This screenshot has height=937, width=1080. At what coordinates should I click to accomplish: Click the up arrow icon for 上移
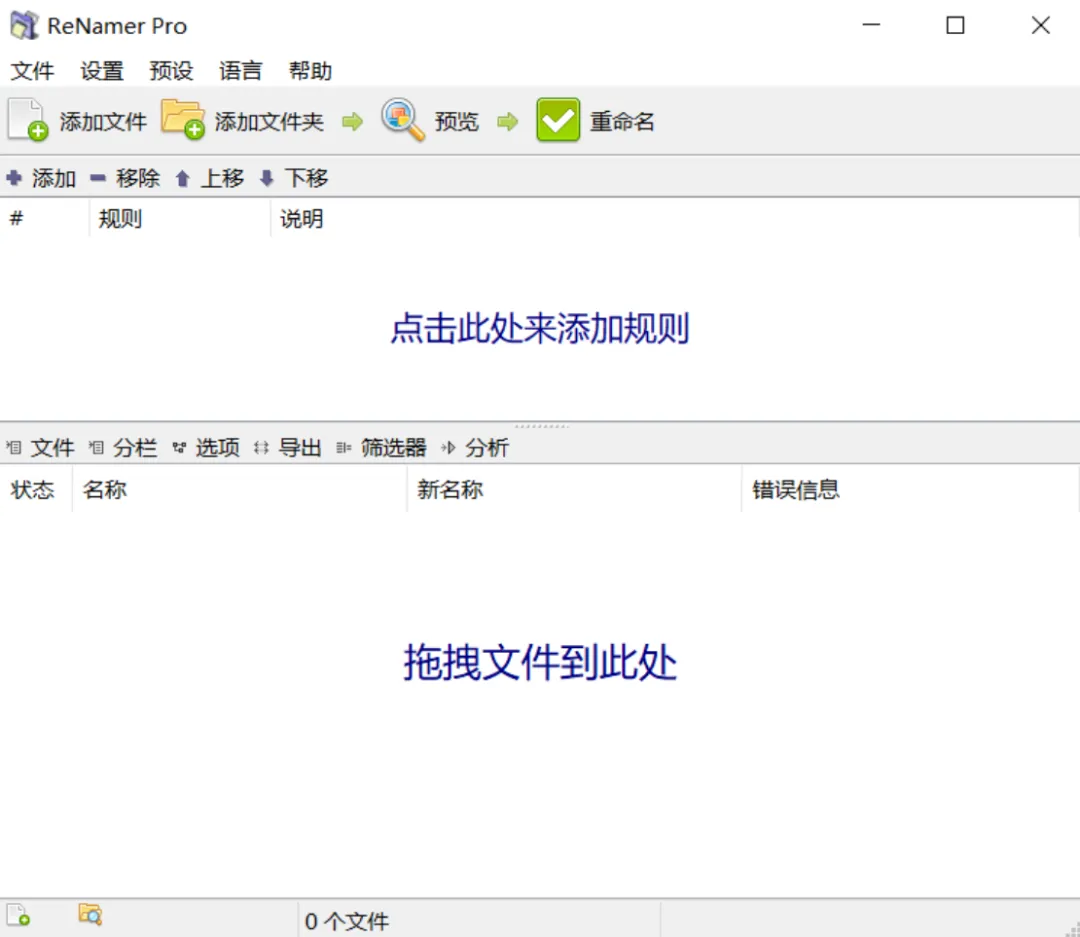point(183,178)
